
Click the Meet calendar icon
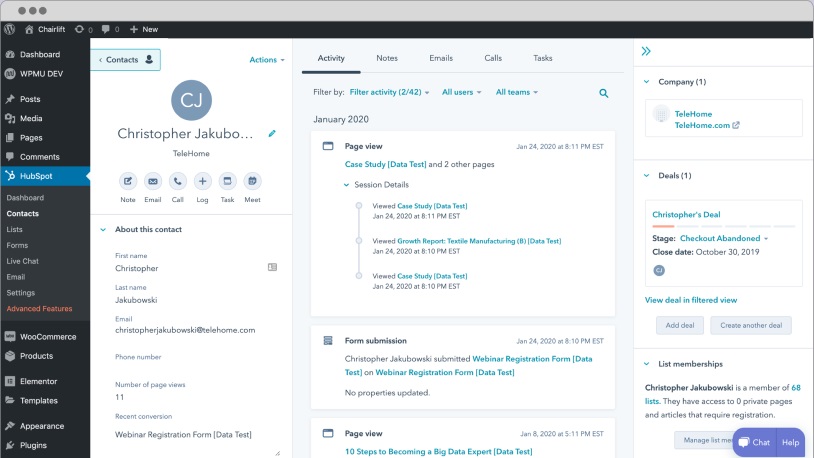pyautogui.click(x=252, y=181)
